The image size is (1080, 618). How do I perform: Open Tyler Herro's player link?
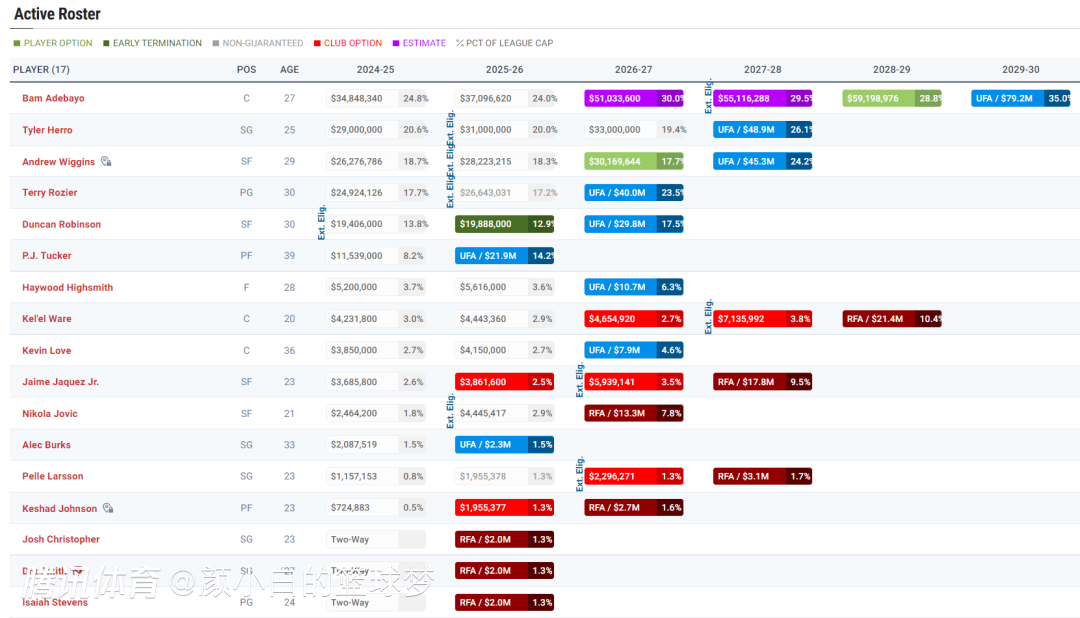[x=47, y=130]
